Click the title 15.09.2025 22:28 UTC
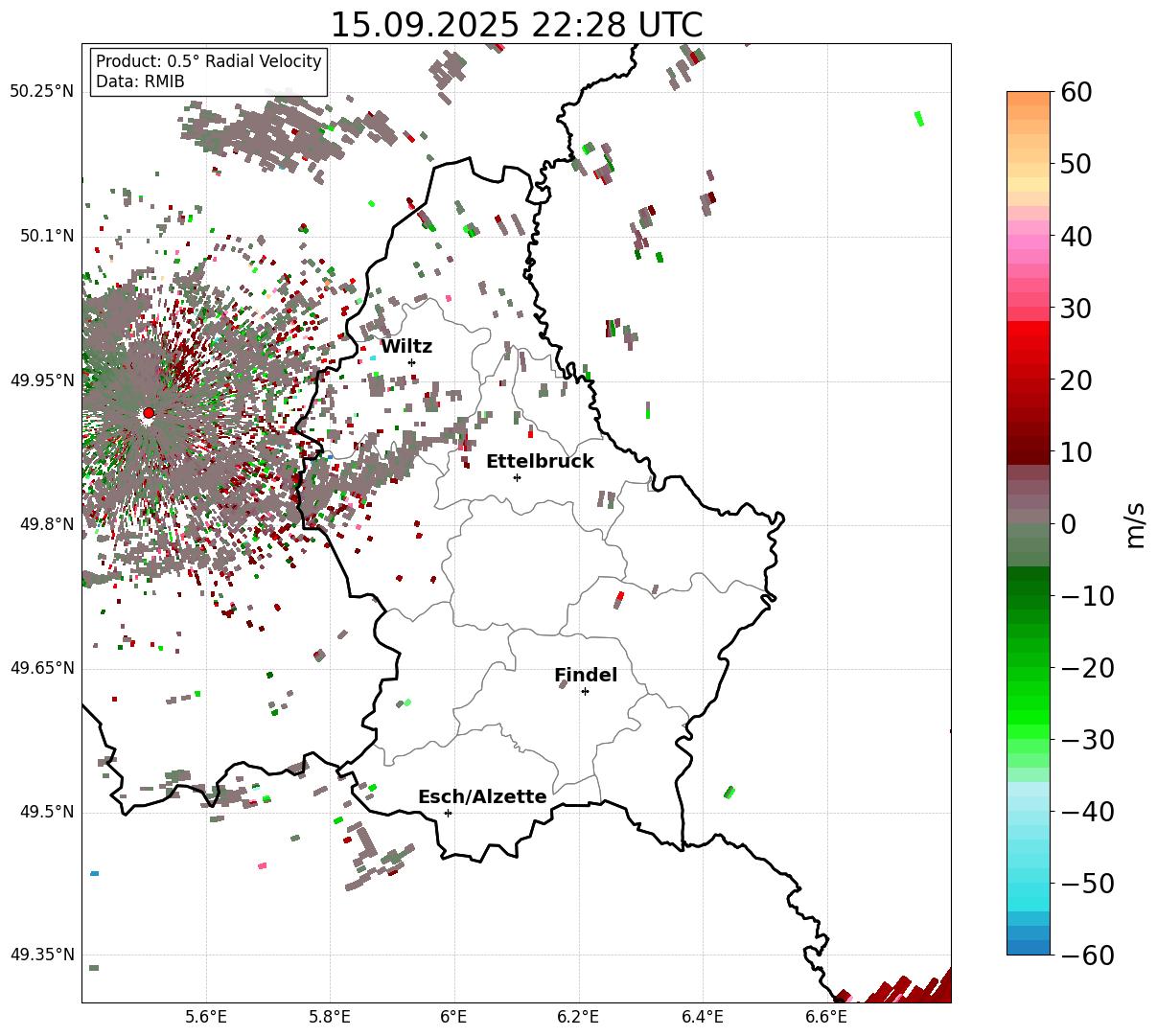The image size is (1157, 1036). click(516, 25)
